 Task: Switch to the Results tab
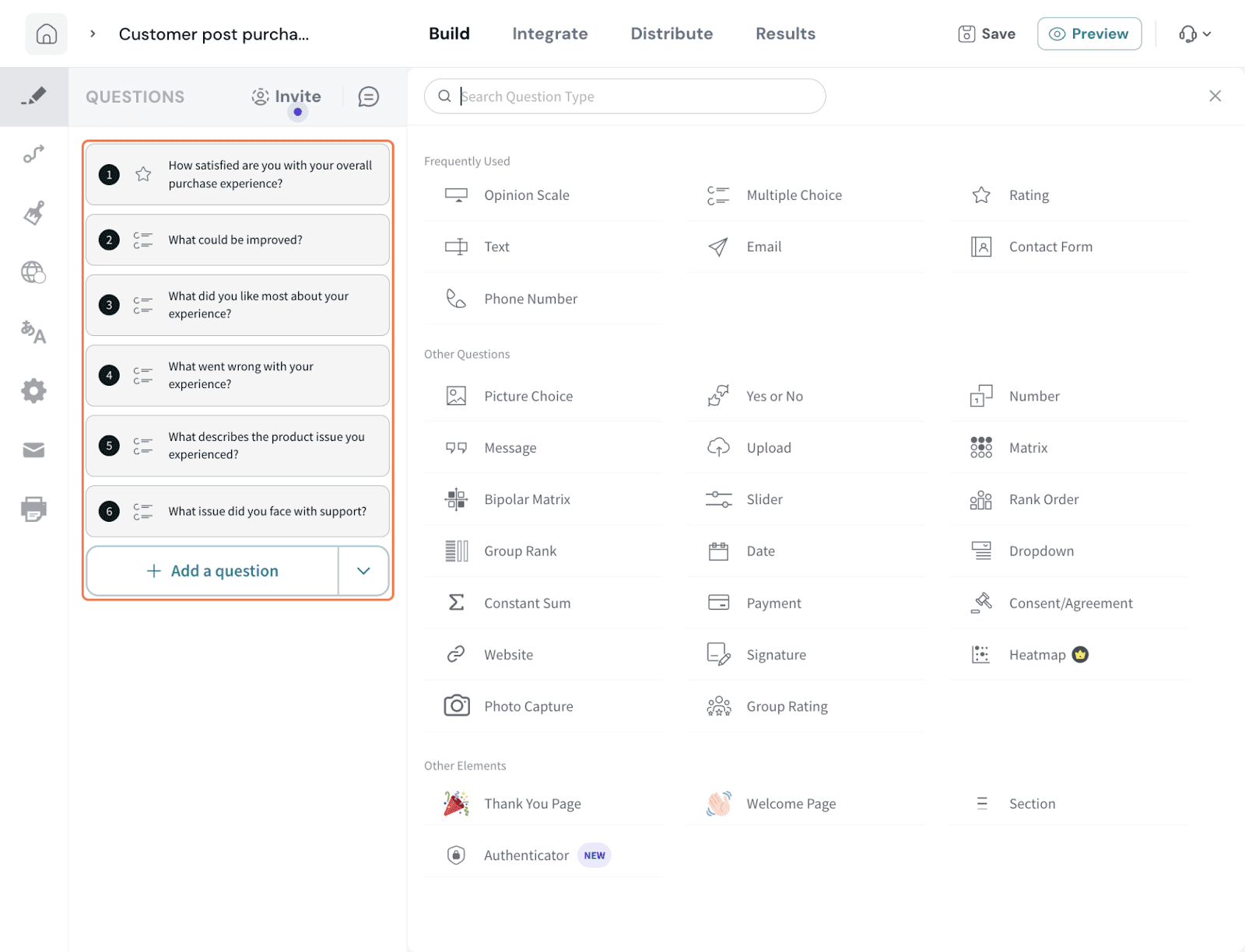pyautogui.click(x=785, y=34)
